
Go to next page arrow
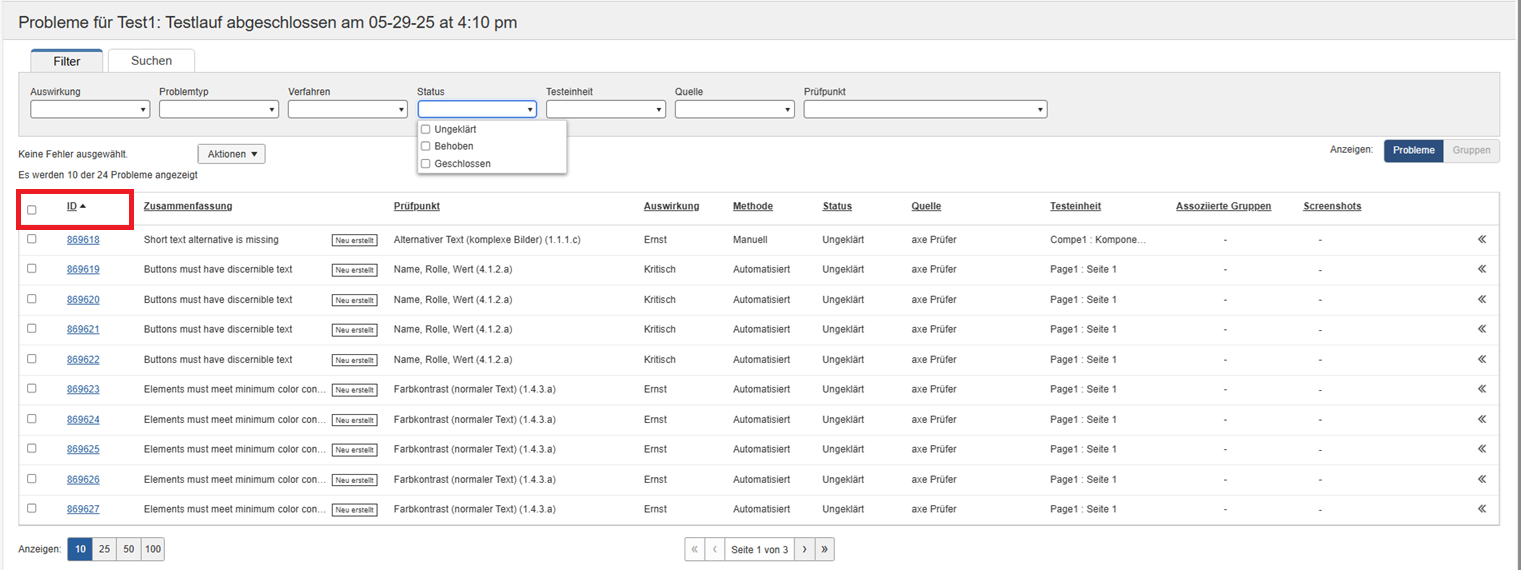tap(804, 550)
